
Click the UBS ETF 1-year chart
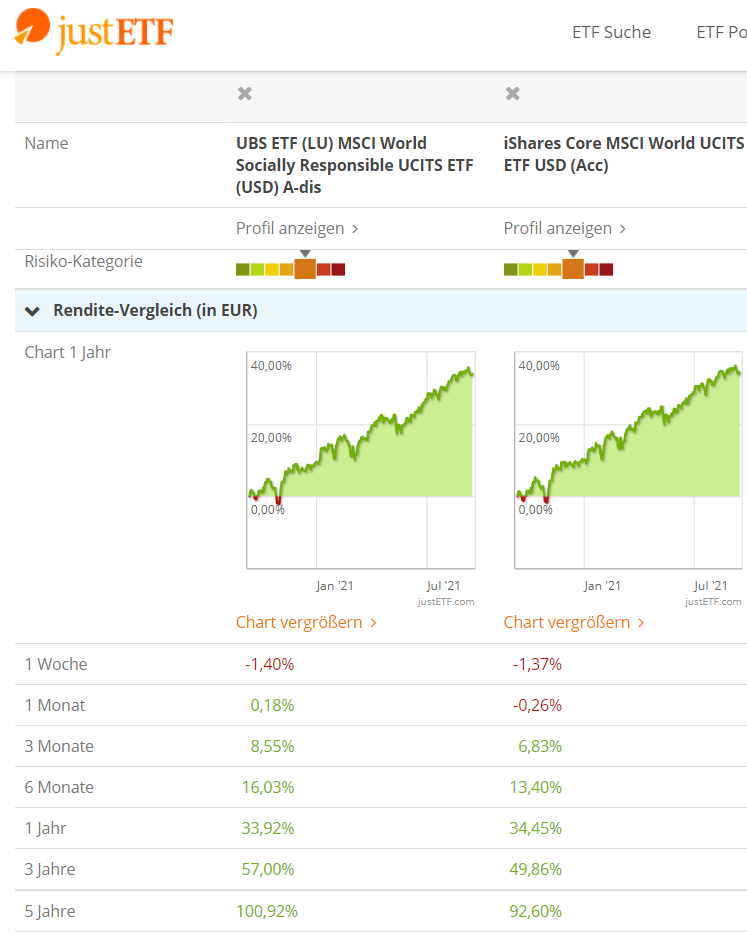point(361,460)
